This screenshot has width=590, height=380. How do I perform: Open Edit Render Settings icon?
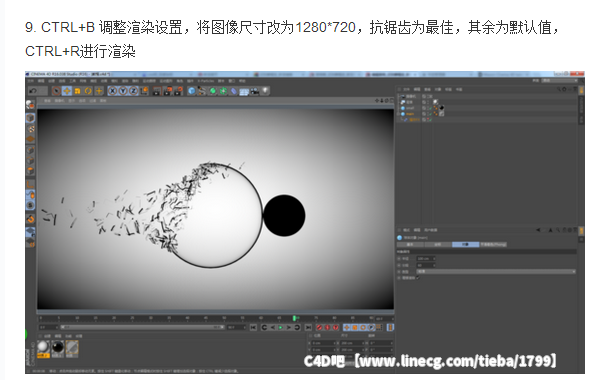(x=178, y=91)
